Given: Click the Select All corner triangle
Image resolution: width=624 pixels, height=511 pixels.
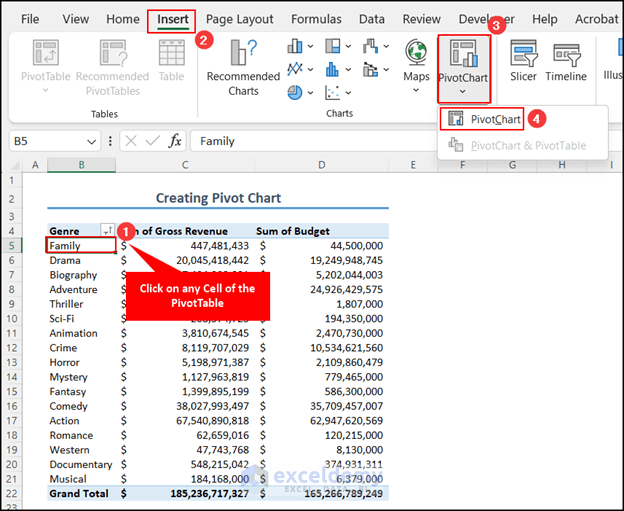Looking at the screenshot, I should 15,165.
